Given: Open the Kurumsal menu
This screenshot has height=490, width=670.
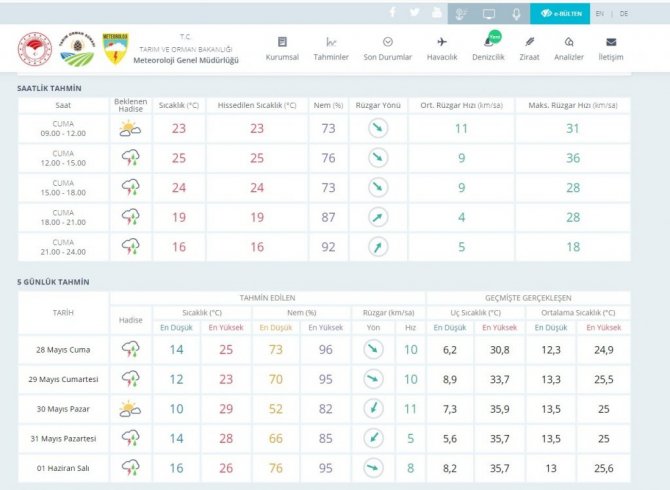Looking at the screenshot, I should click(x=282, y=48).
